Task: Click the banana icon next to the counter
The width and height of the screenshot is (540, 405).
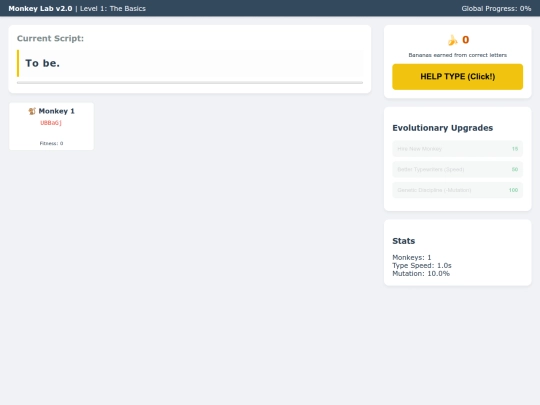Action: [452, 40]
